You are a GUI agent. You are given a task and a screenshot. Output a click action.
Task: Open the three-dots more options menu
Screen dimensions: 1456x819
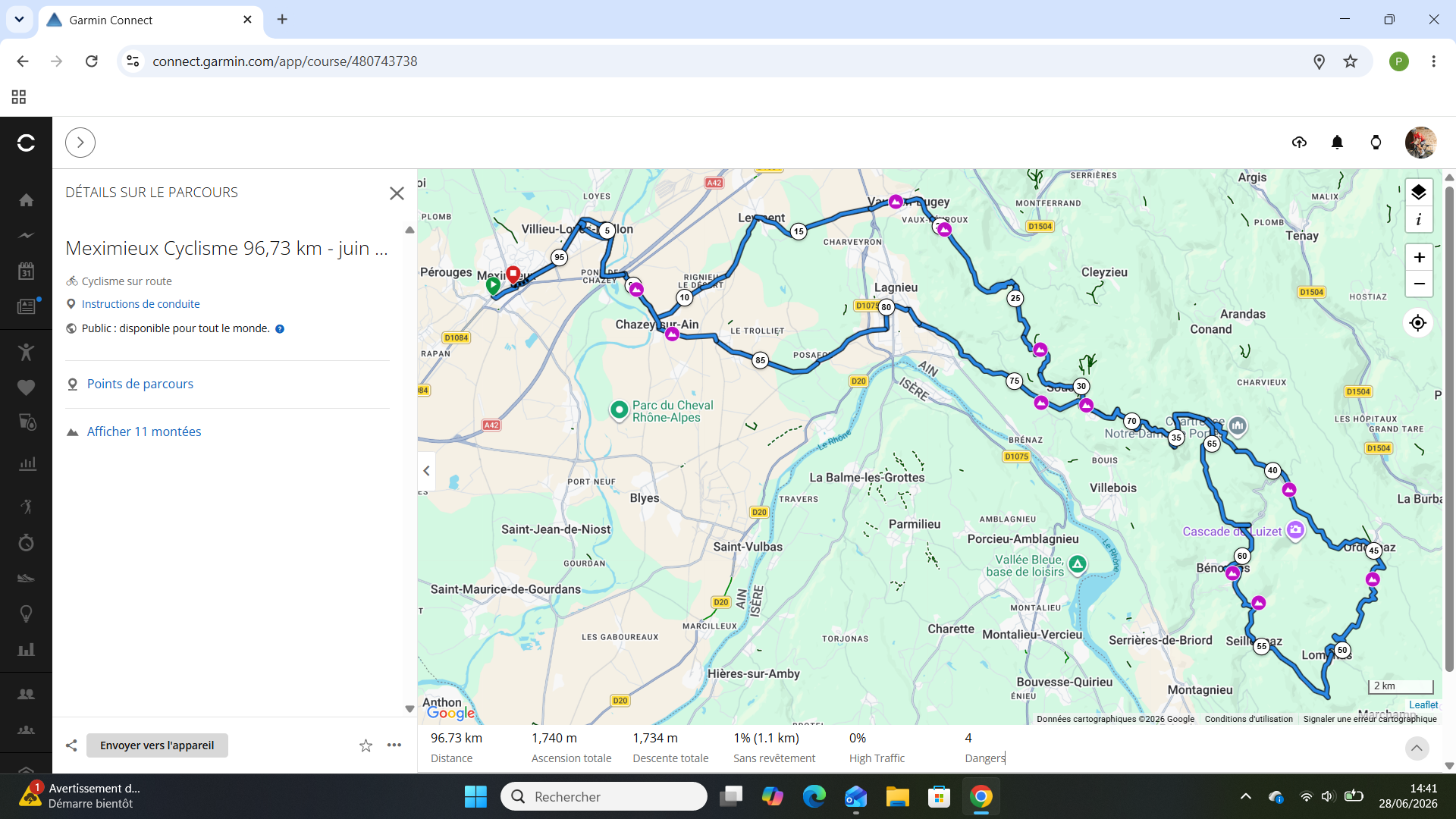coord(394,745)
